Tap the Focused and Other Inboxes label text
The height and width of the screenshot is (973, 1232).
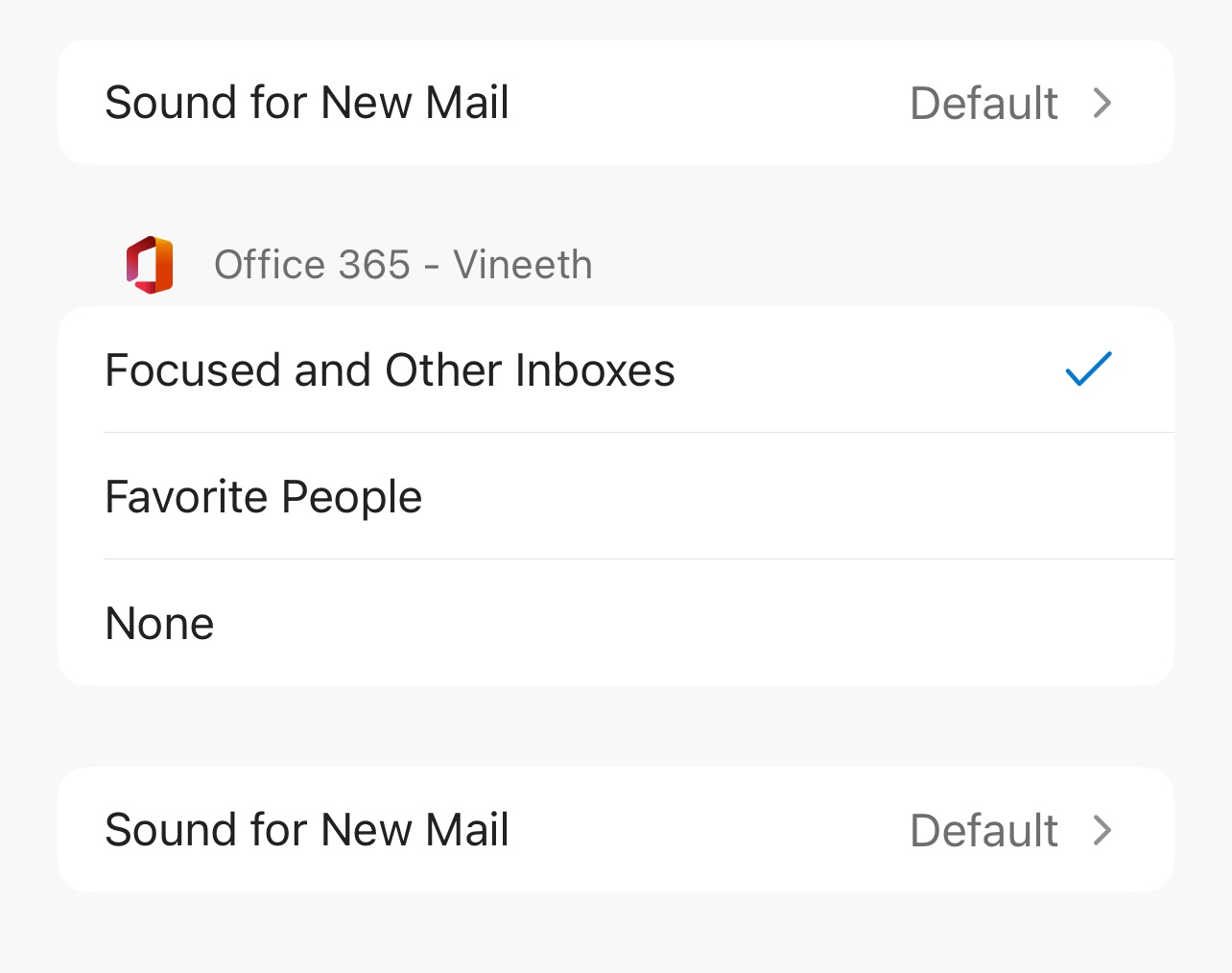[390, 370]
